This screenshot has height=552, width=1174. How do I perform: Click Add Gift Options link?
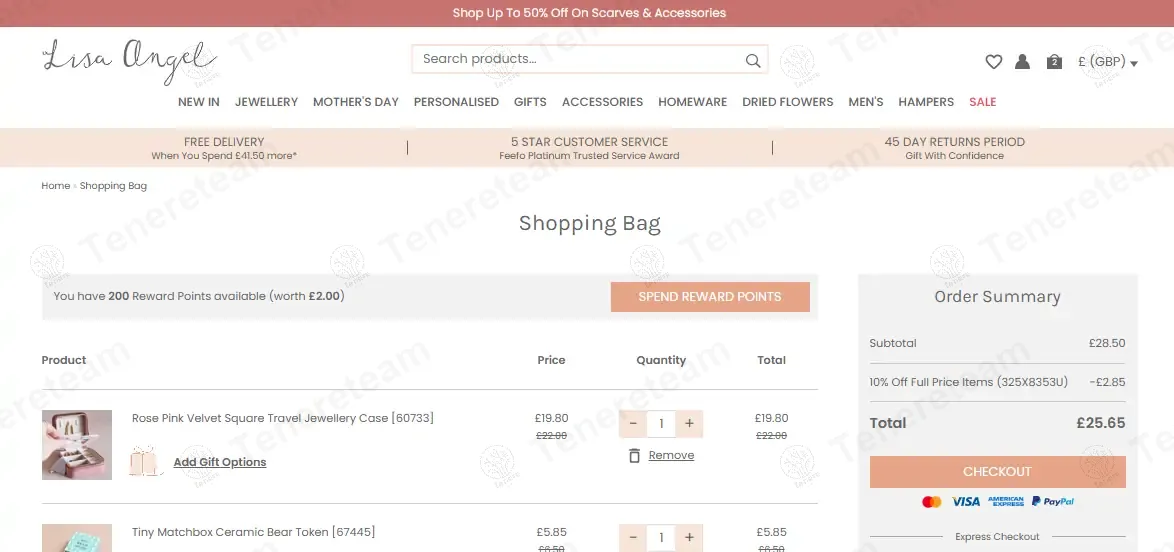pyautogui.click(x=219, y=462)
